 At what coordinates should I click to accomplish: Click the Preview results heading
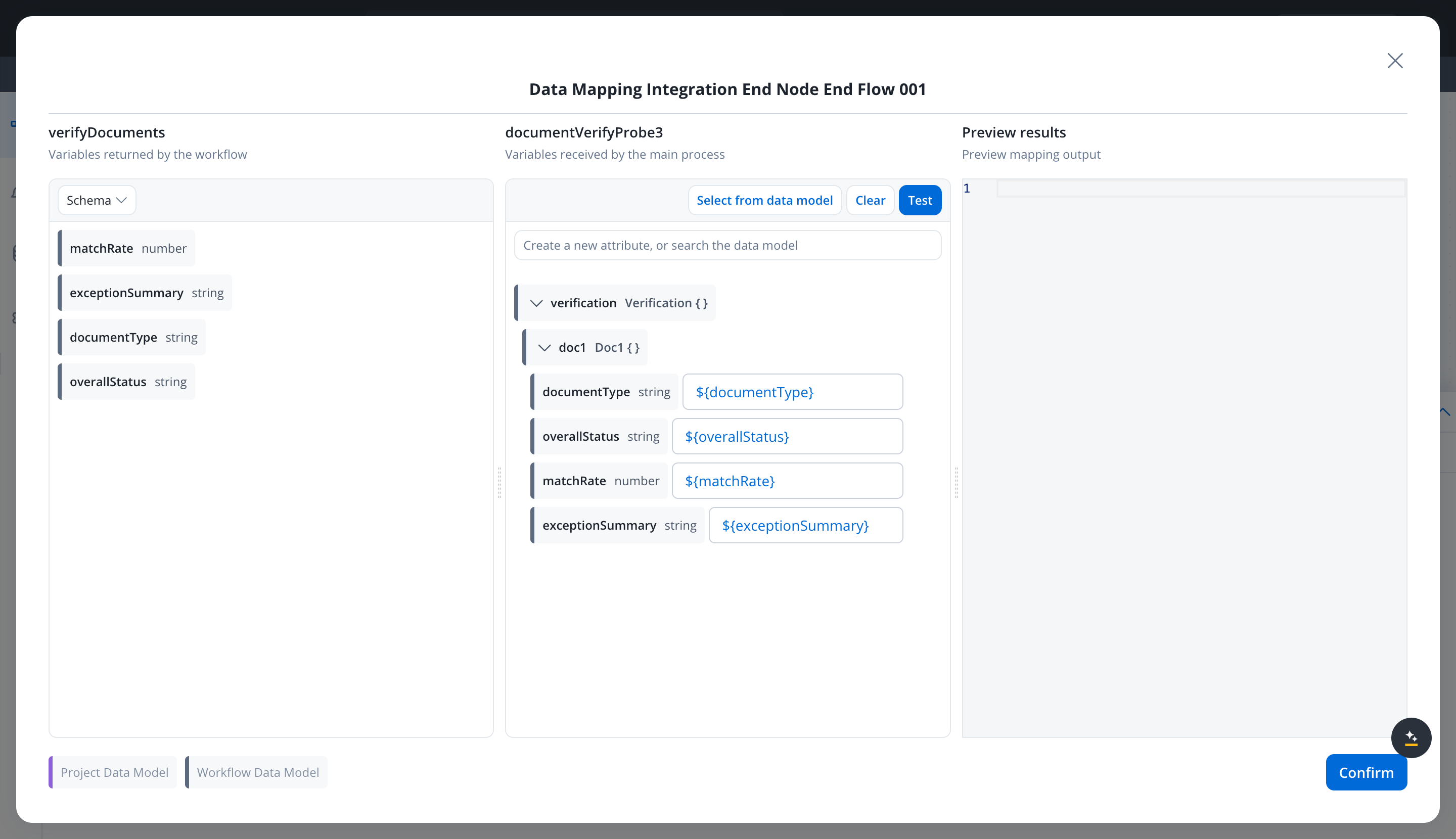[1014, 132]
